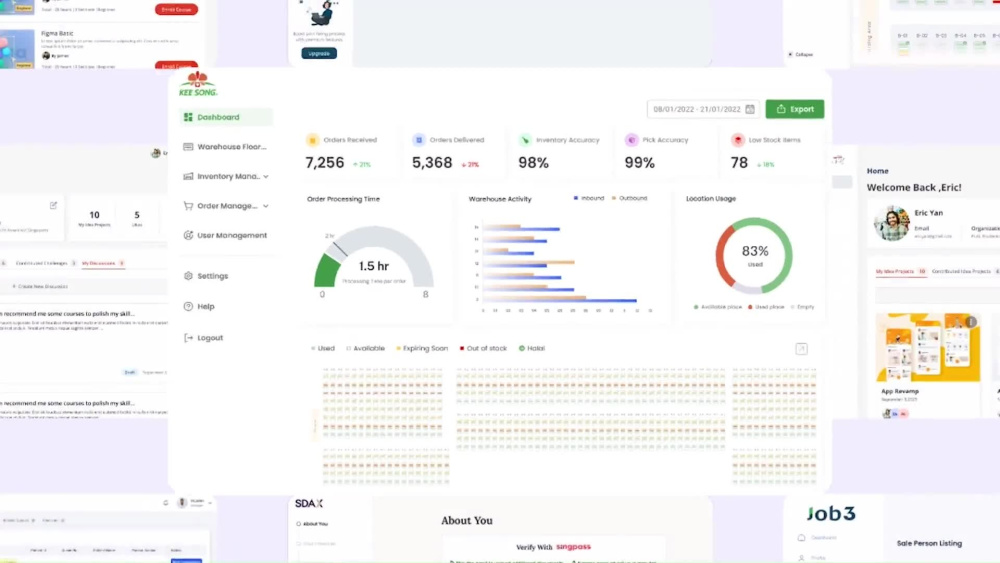Click the Kee Song logo
The image size is (1000, 563).
(x=198, y=84)
